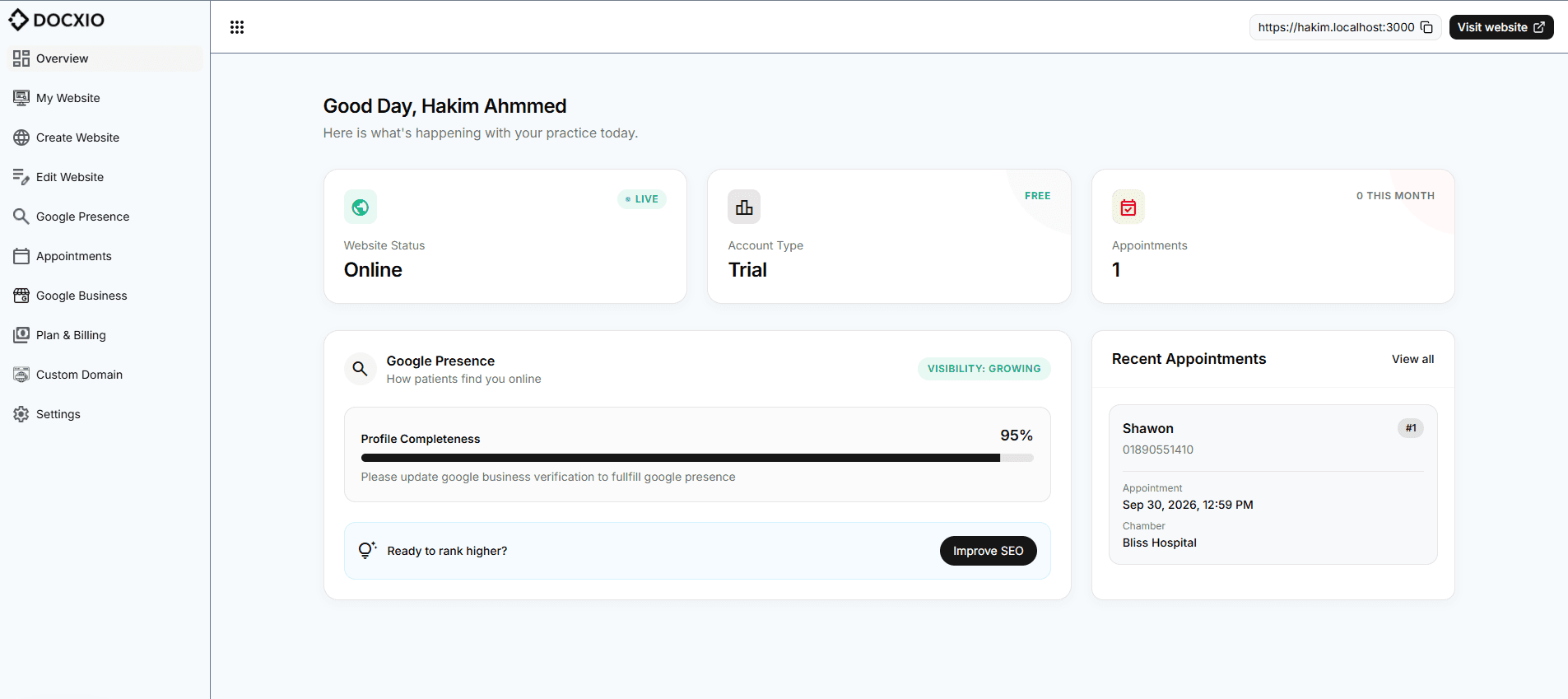1568x699 pixels.
Task: Go to Custom Domain settings
Action: coord(105,375)
